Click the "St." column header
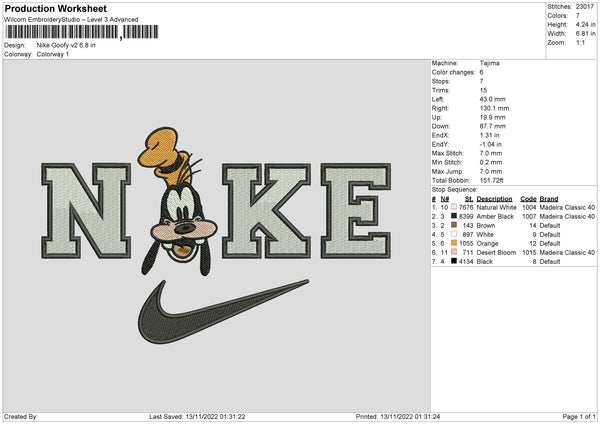The image size is (600, 424). click(x=469, y=199)
